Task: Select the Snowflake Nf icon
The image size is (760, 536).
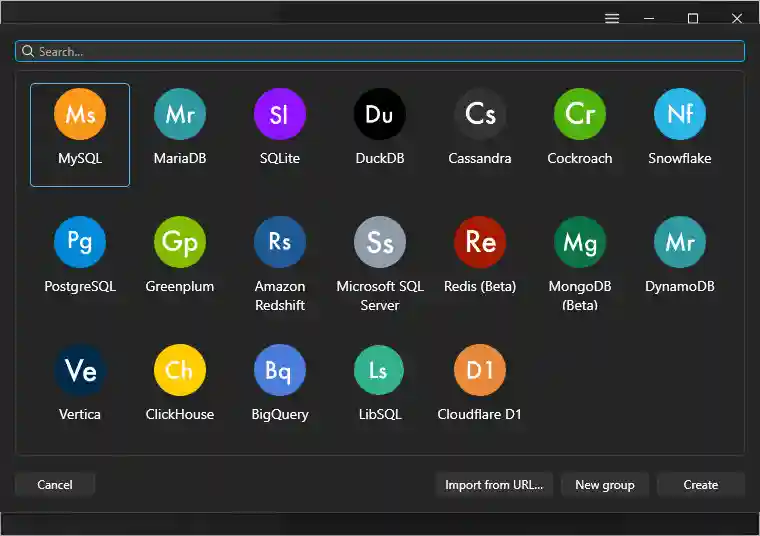Action: (x=680, y=114)
